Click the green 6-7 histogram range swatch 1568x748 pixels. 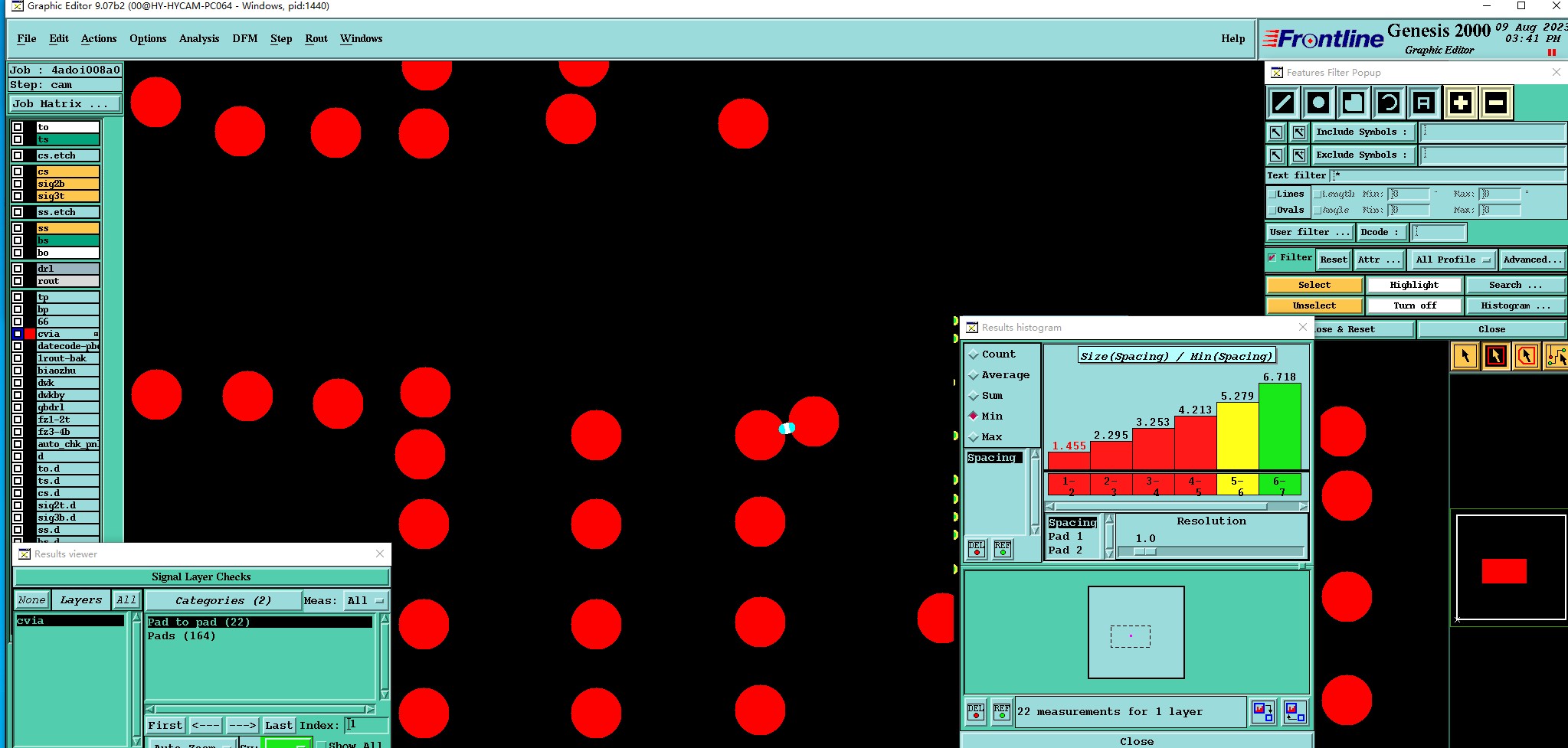pos(1280,485)
